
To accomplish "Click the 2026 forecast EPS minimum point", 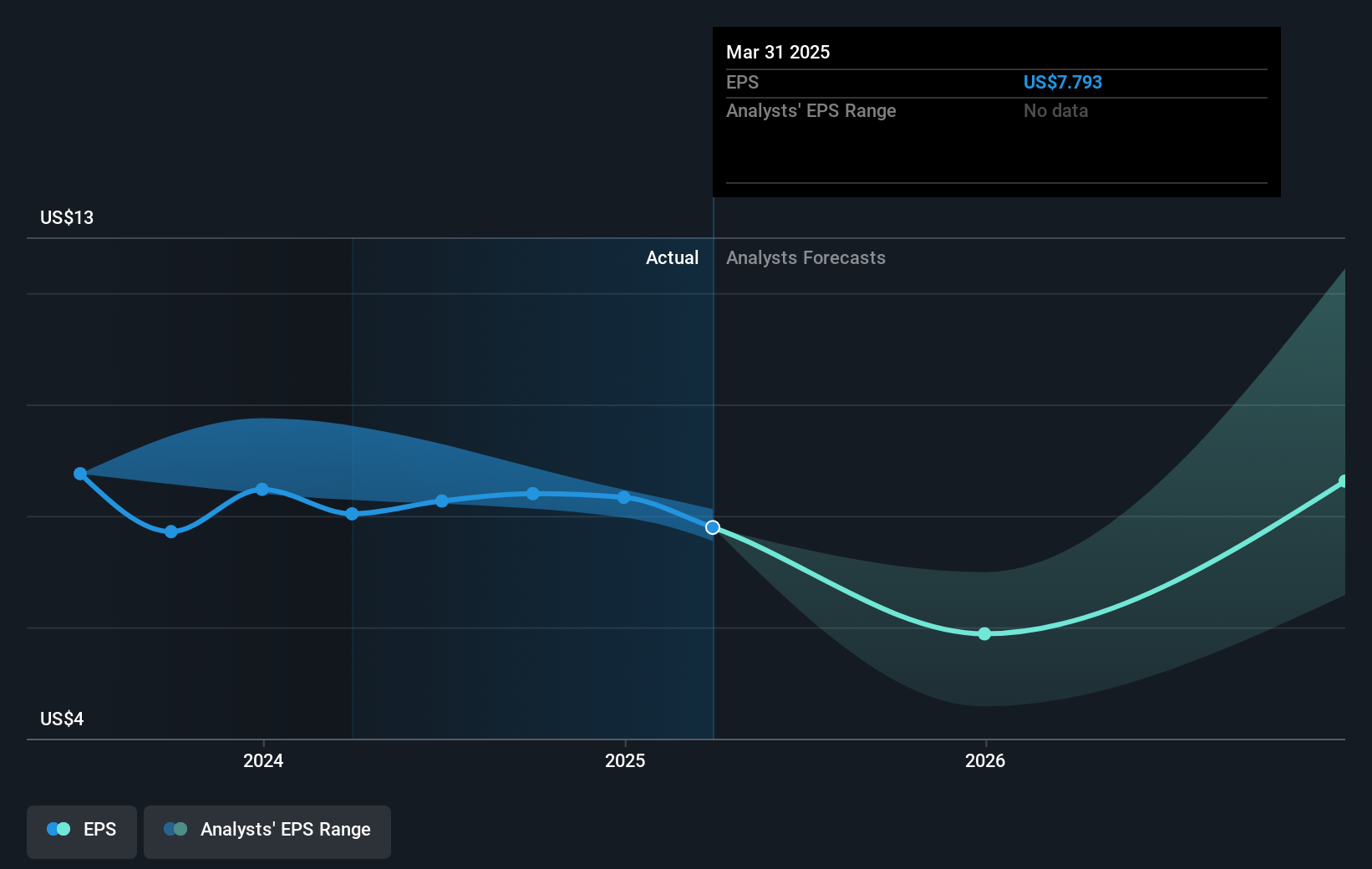I will [984, 633].
